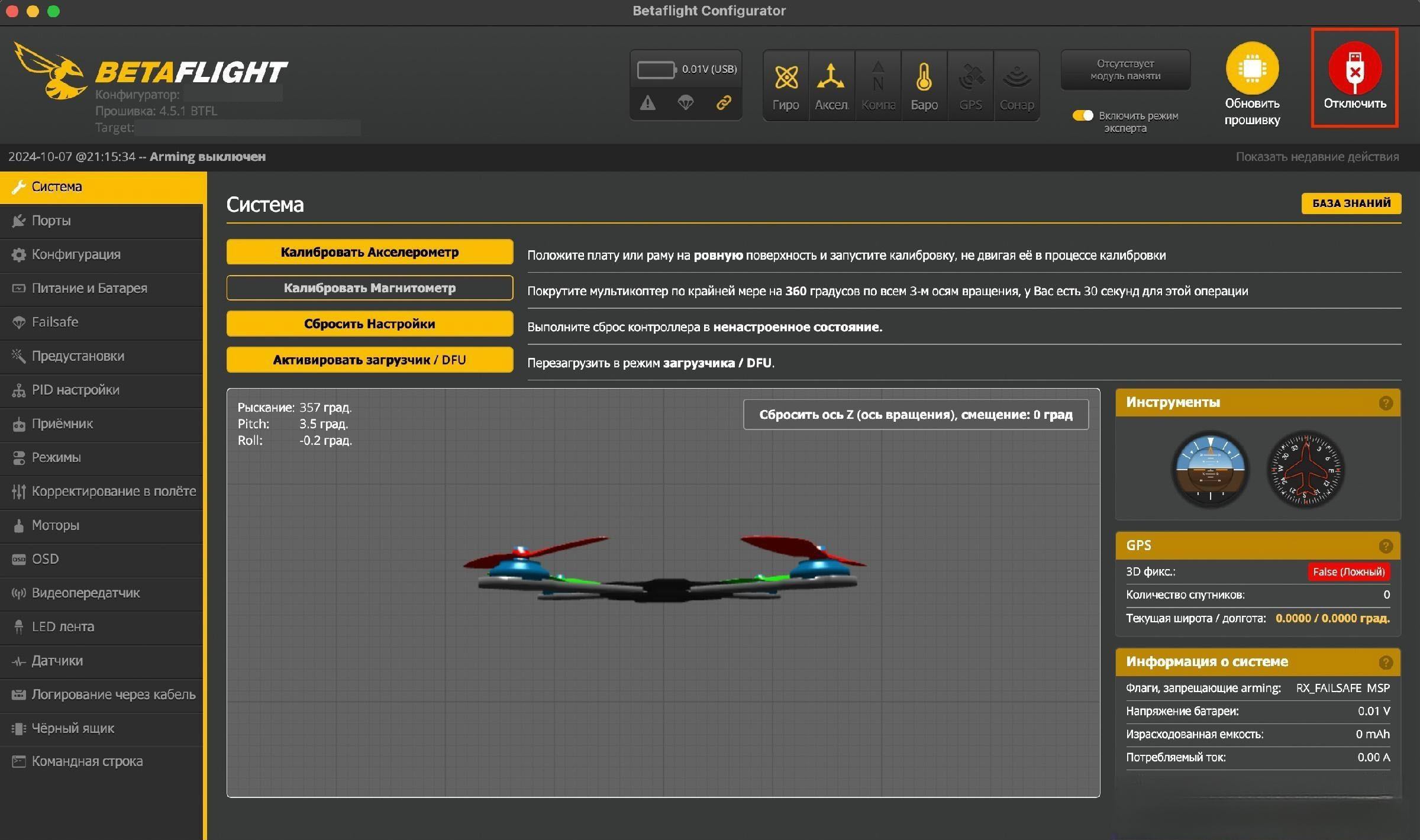Click the Gyro (Гиро) sensor icon

(786, 86)
